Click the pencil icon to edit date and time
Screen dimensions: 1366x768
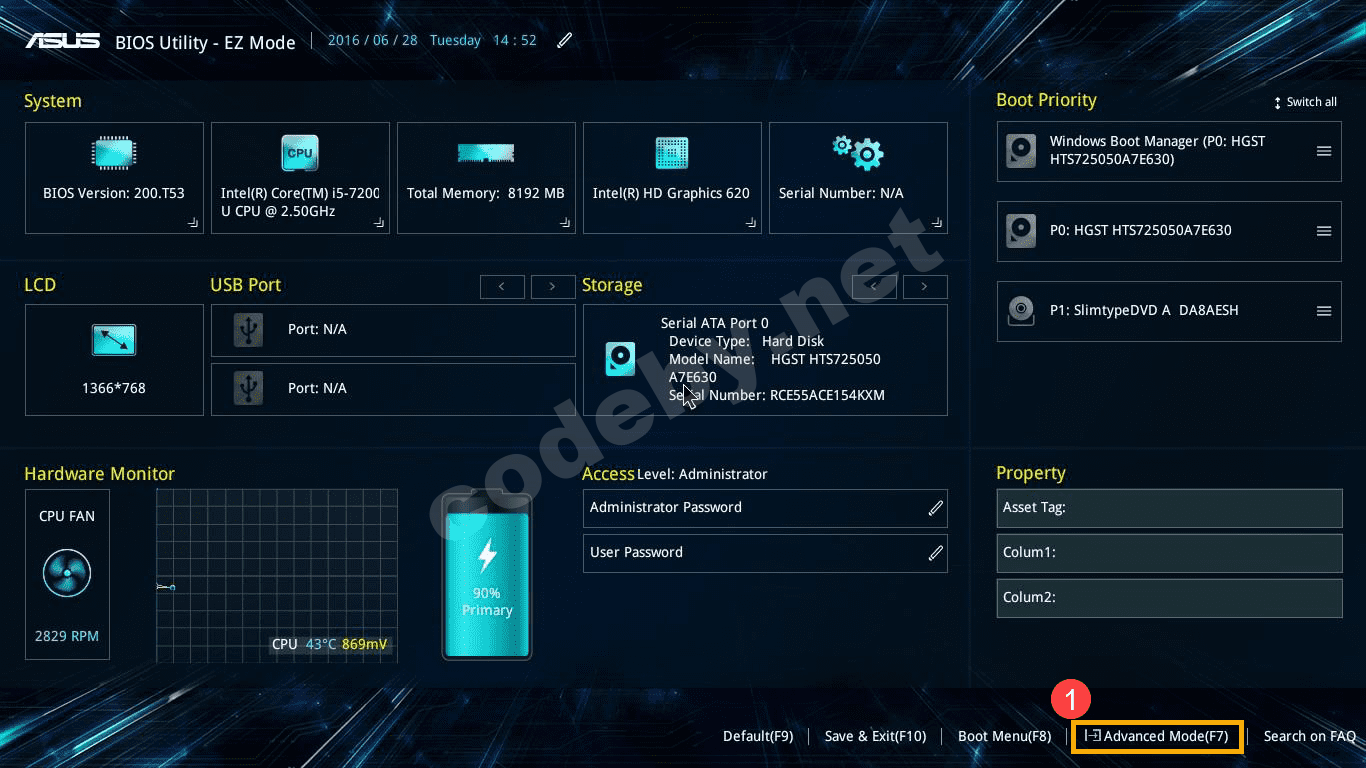[565, 40]
